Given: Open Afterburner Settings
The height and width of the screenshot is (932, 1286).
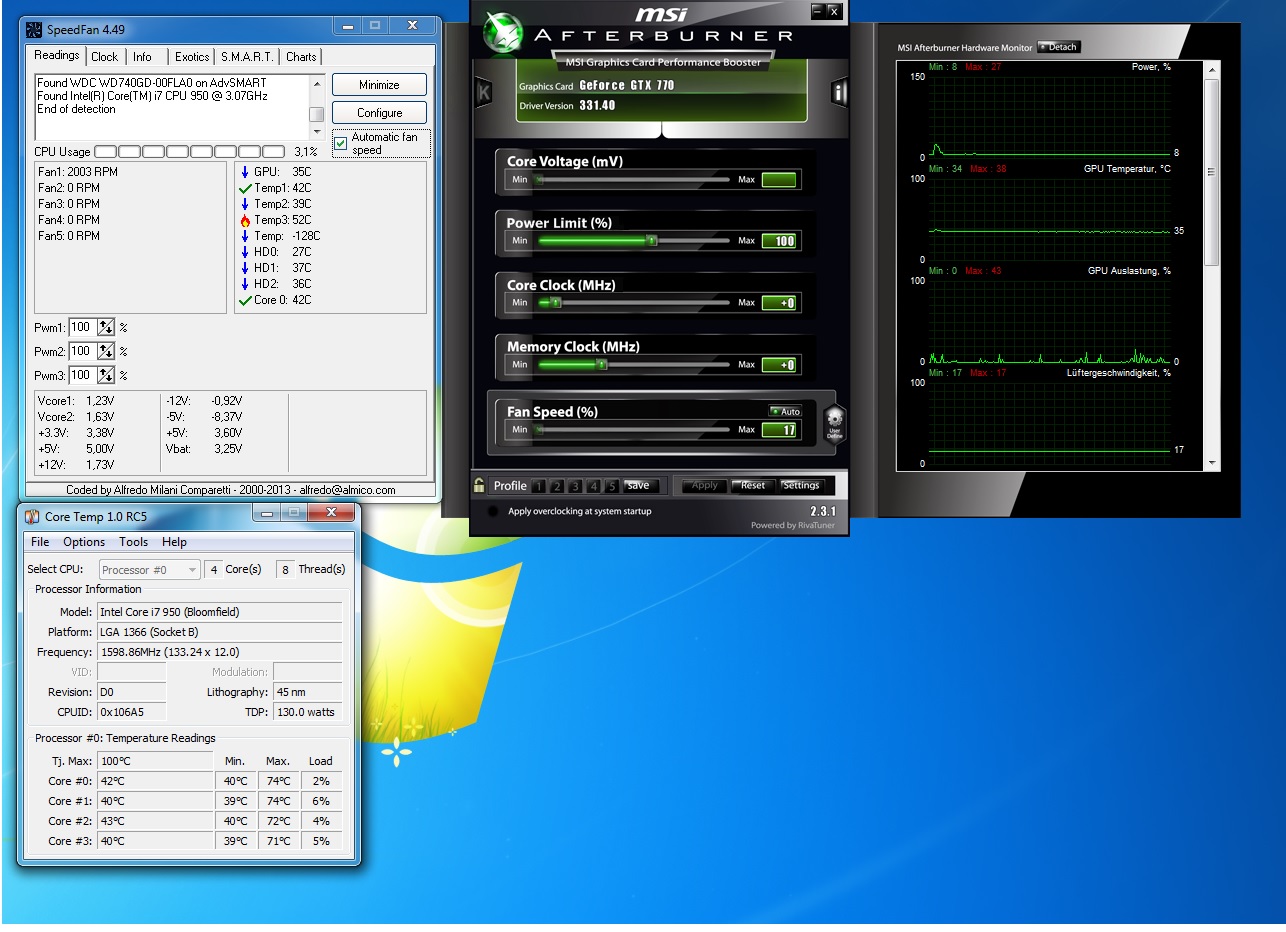Looking at the screenshot, I should (x=801, y=486).
